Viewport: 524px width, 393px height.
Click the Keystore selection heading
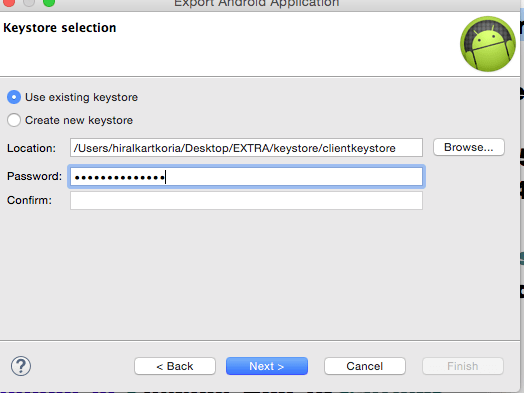pos(60,28)
